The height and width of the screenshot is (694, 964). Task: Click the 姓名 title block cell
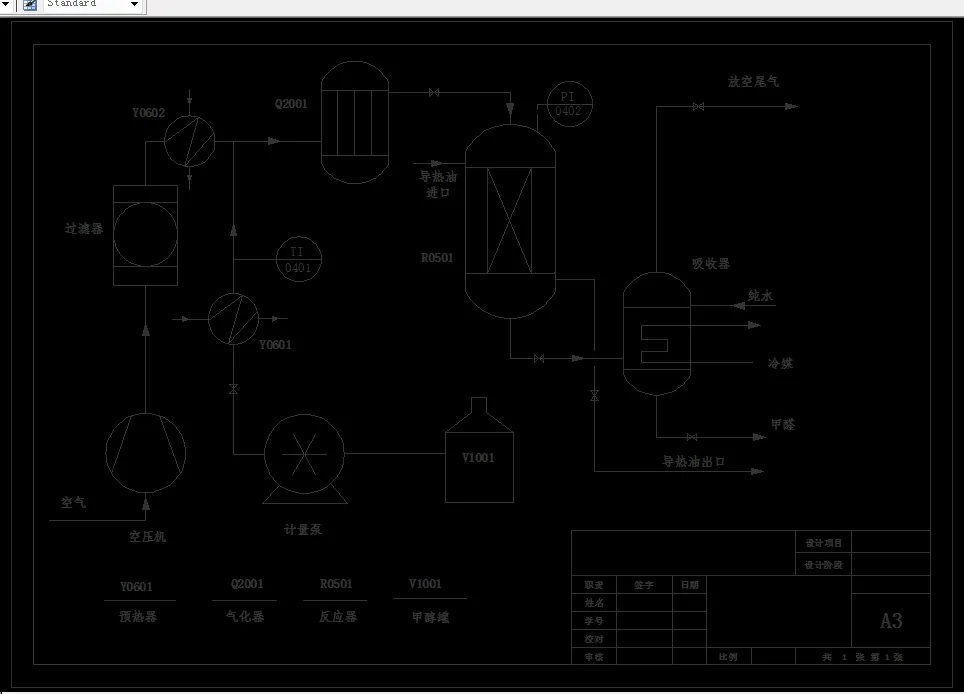(594, 603)
